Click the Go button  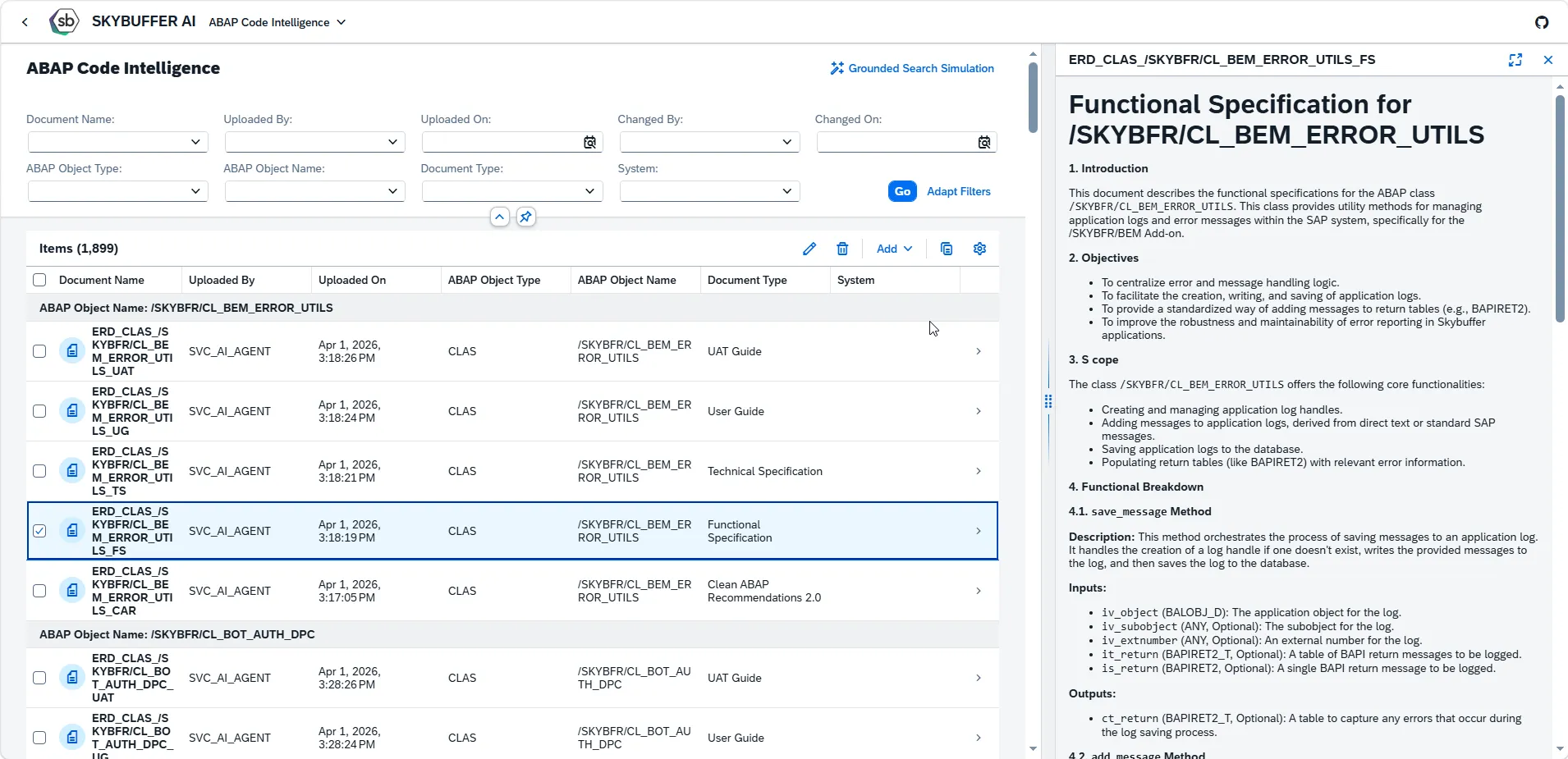click(x=902, y=191)
